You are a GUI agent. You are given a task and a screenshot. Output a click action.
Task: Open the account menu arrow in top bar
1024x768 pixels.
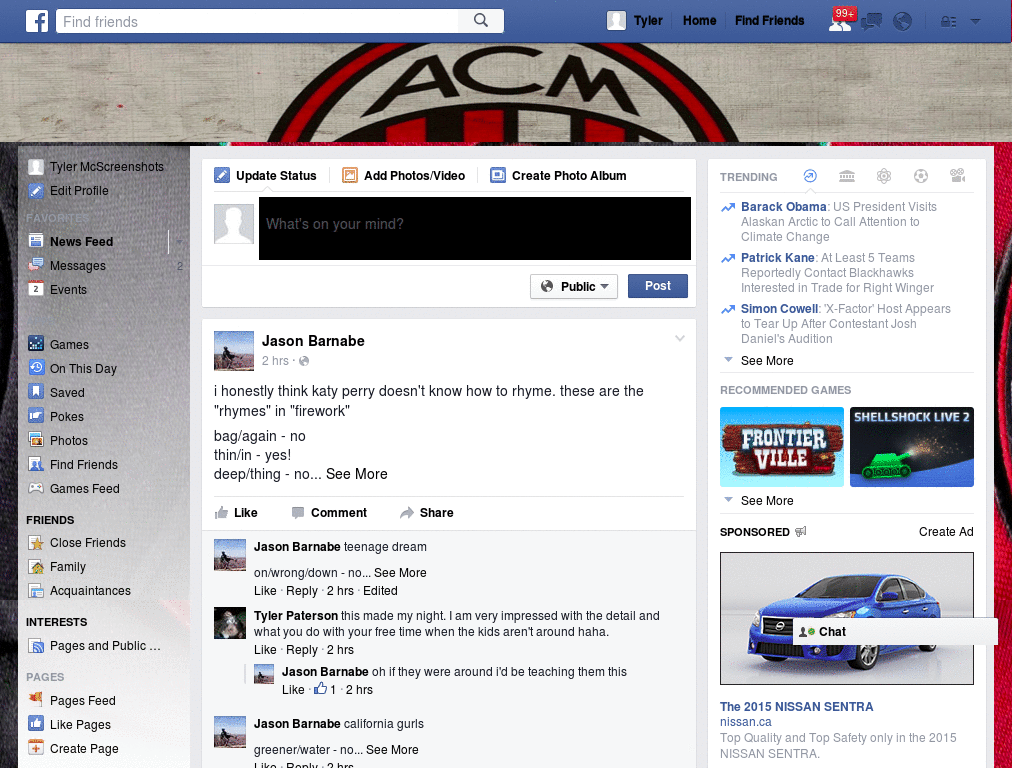pos(976,22)
